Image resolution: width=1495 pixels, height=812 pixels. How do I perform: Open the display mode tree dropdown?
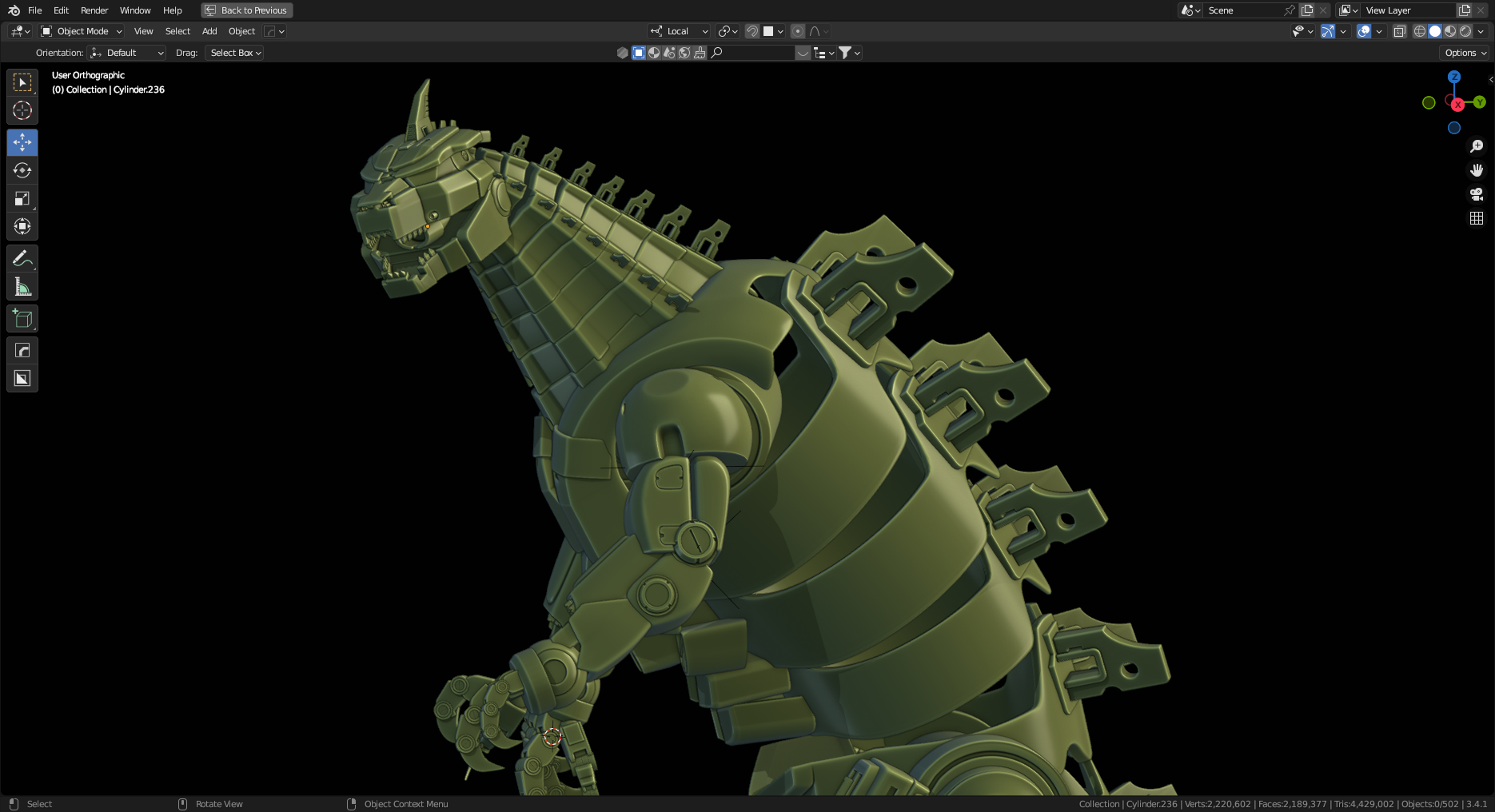coord(823,53)
